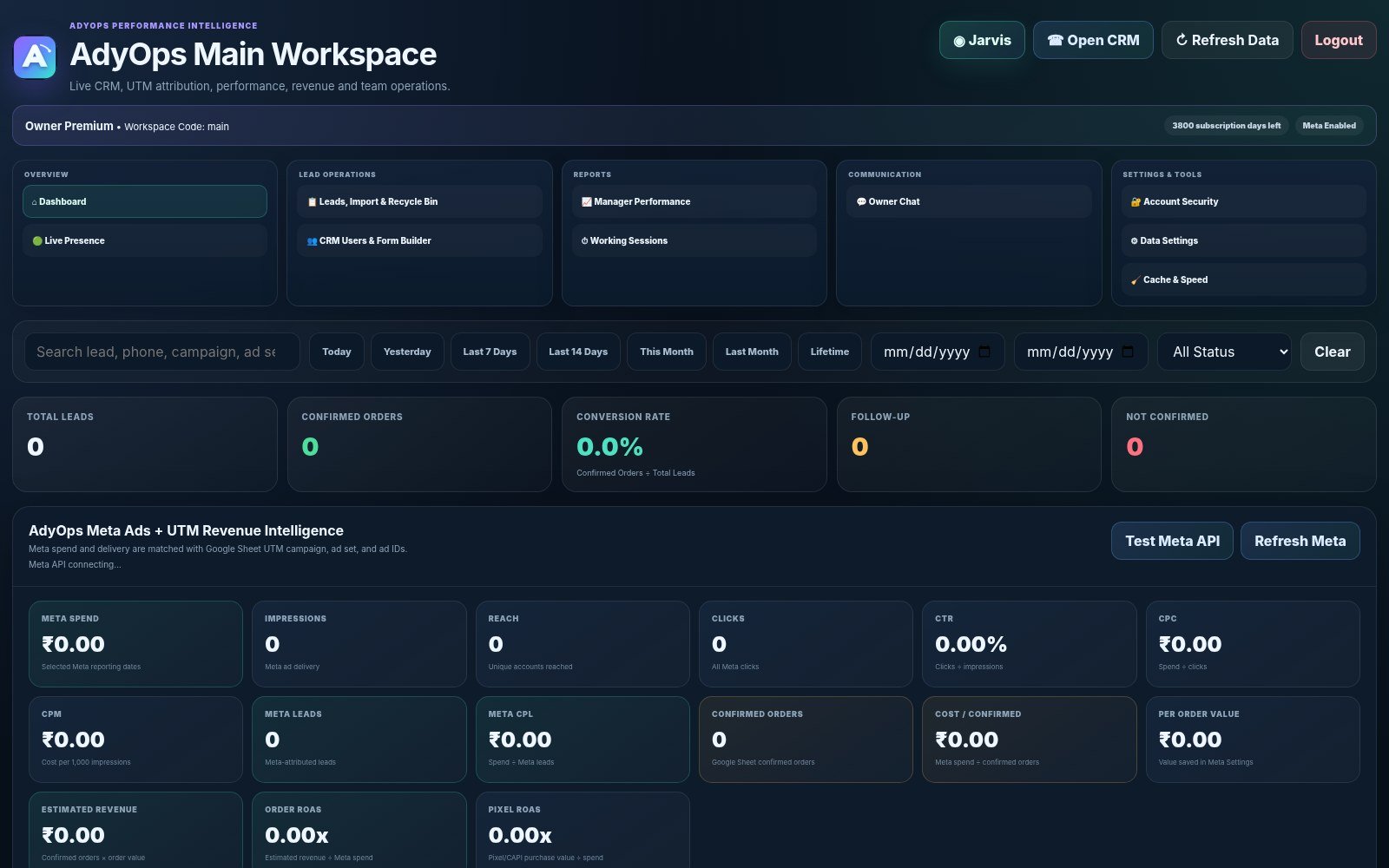1389x868 pixels.
Task: Click the Cost / Confirmed metric card
Action: click(x=1030, y=740)
